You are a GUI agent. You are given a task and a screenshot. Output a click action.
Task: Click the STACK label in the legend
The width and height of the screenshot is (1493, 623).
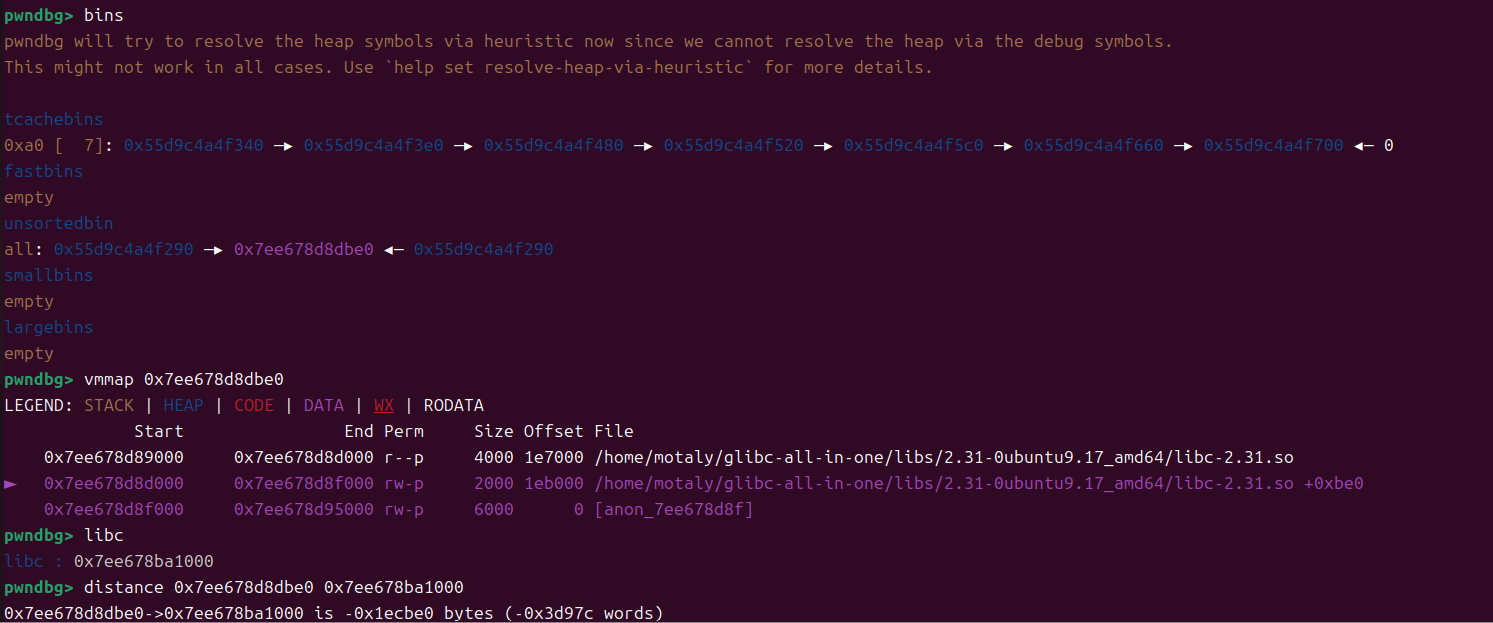[109, 406]
